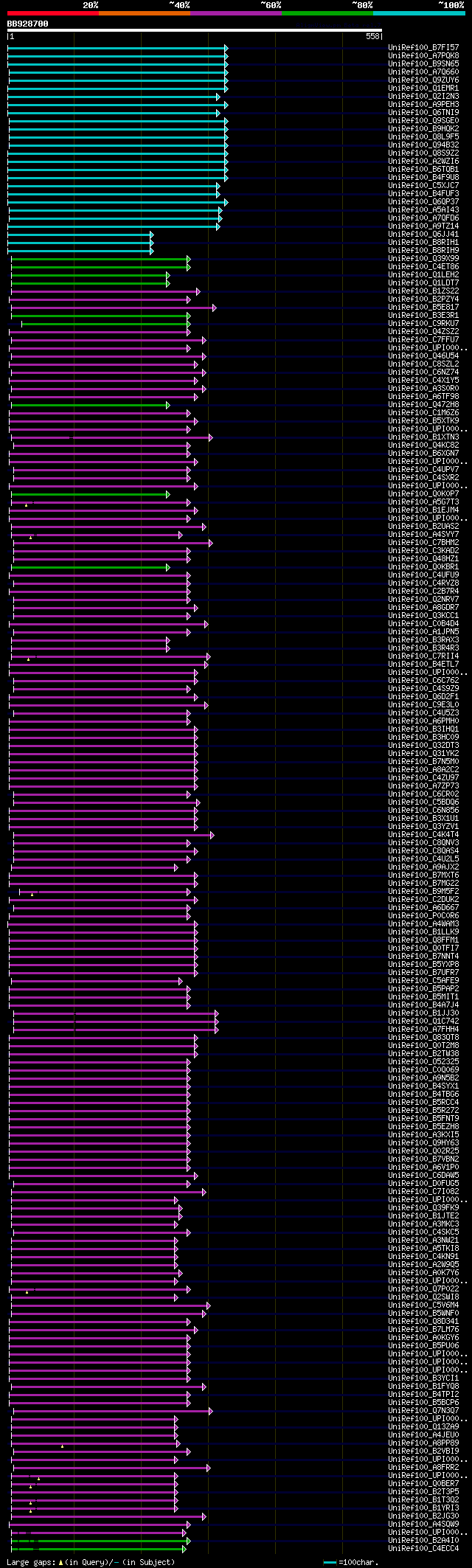Image resolution: width=472 pixels, height=1568 pixels.
Task: Click label UniRef100_B7N5M0
Action: [423, 761]
